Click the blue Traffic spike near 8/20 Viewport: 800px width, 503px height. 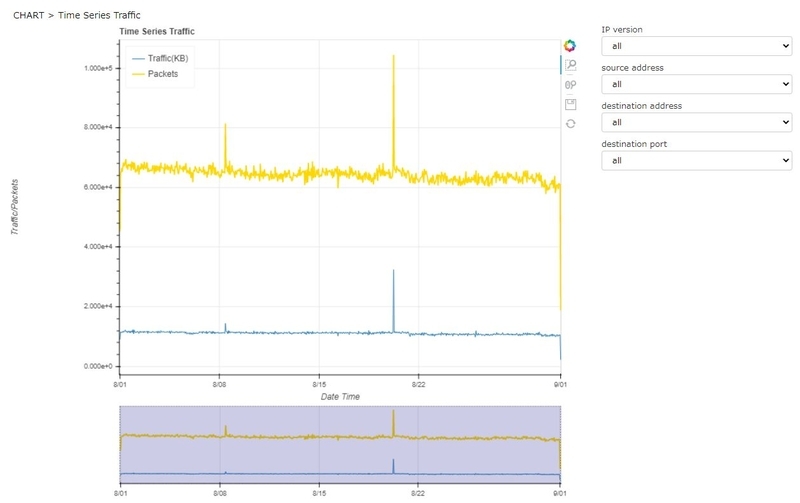click(393, 301)
